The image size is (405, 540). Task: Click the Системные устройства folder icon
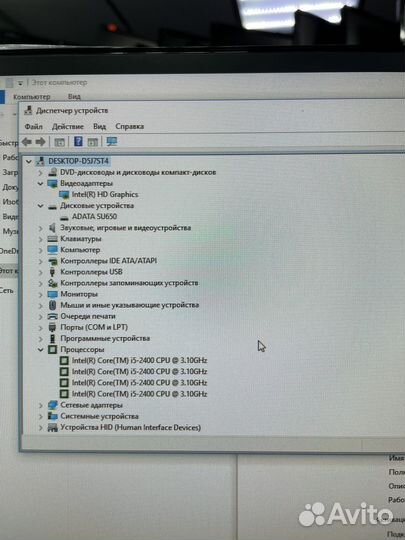click(x=52, y=416)
